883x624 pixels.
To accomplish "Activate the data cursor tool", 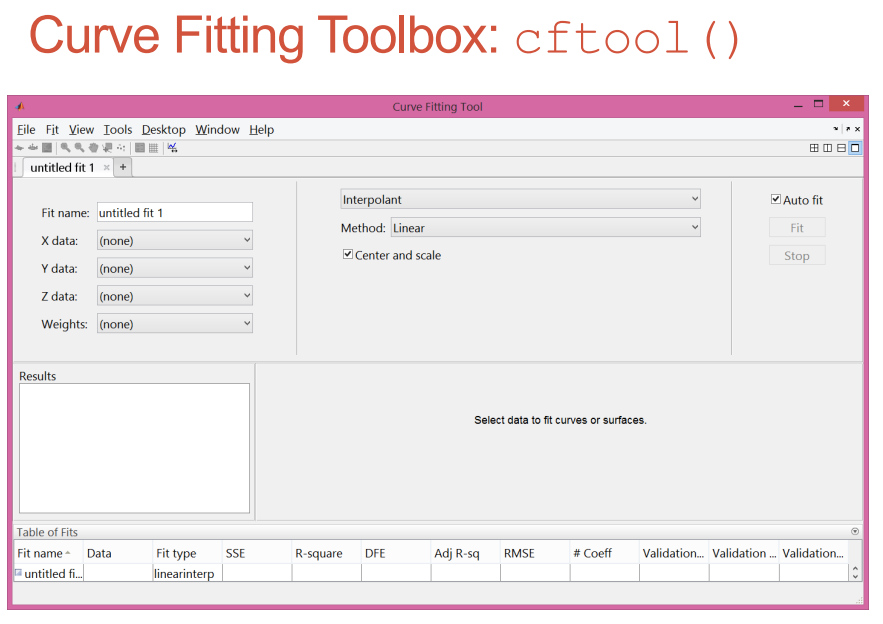I will pyautogui.click(x=107, y=148).
